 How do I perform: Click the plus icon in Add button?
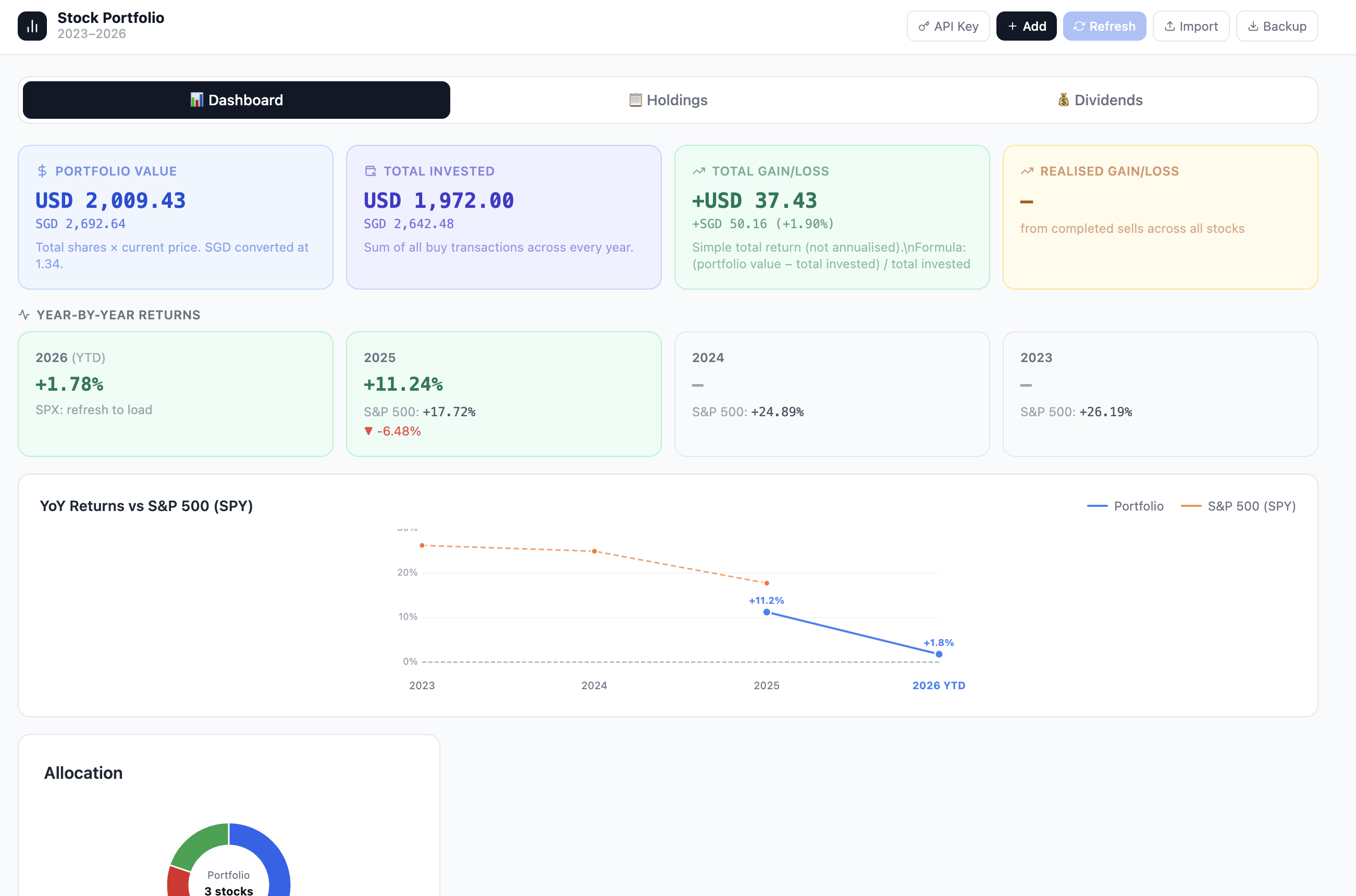click(1013, 26)
